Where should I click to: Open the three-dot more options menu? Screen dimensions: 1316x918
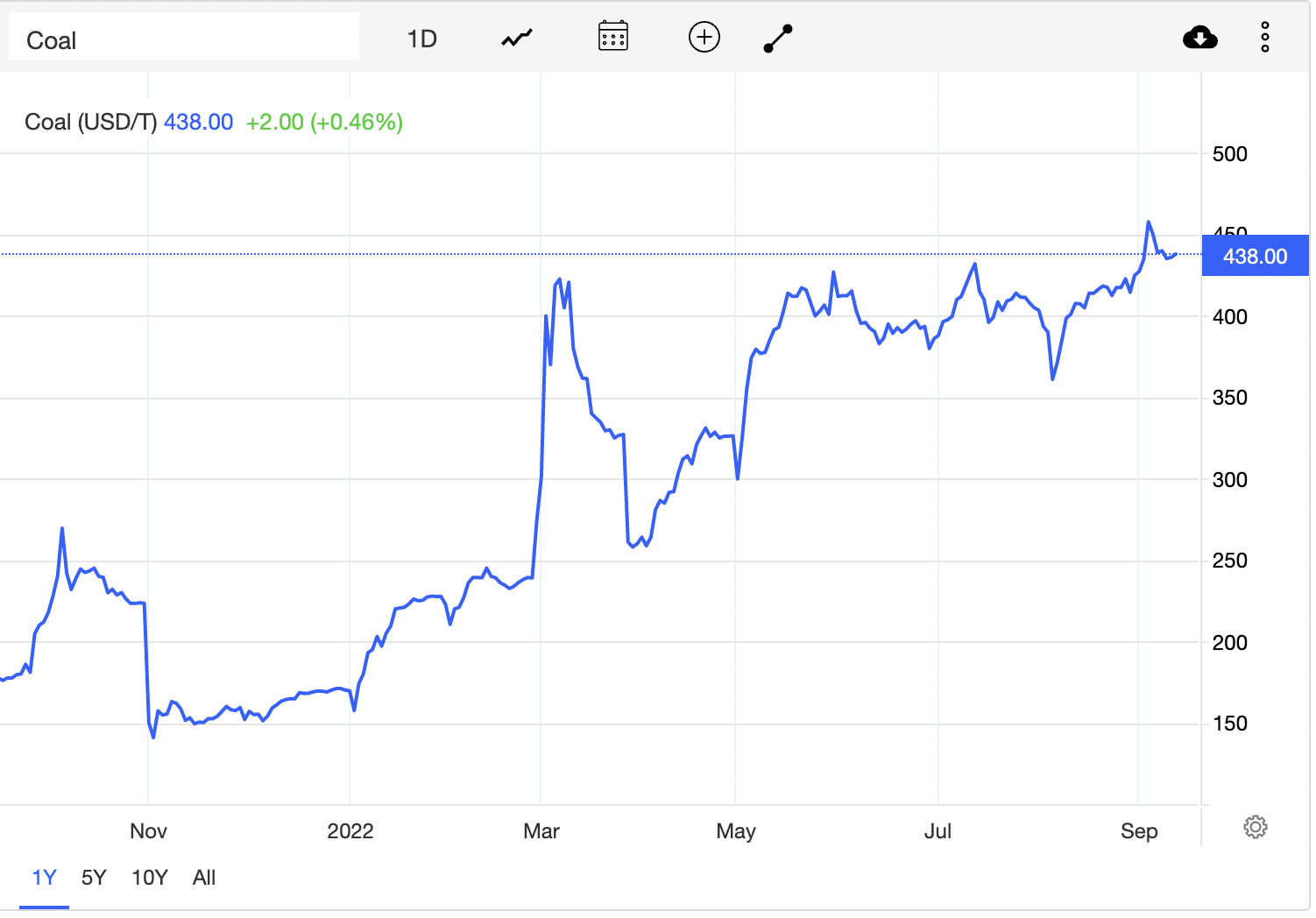pyautogui.click(x=1265, y=37)
